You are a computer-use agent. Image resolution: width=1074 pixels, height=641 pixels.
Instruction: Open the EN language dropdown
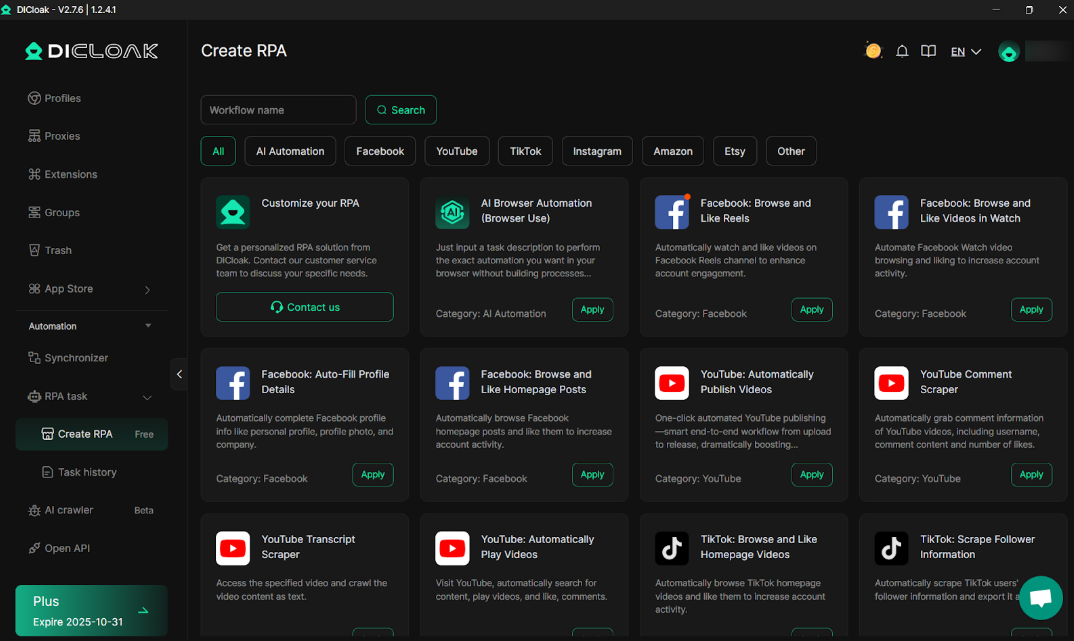point(965,52)
